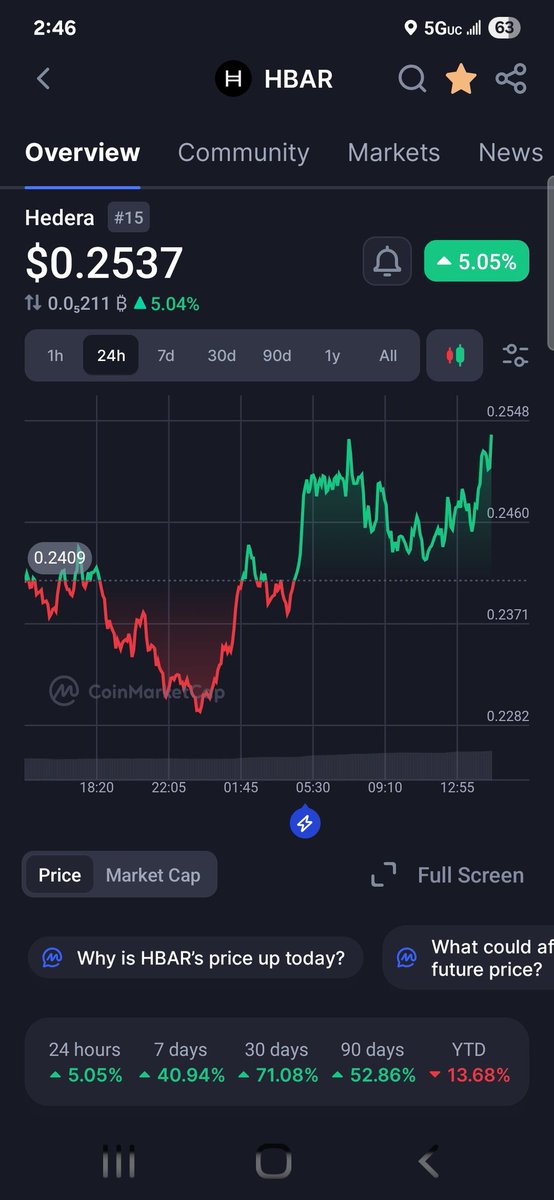Screen dimensions: 554x1200
Task: Tap the 24 hours 5.05% stat
Action: (x=85, y=1062)
